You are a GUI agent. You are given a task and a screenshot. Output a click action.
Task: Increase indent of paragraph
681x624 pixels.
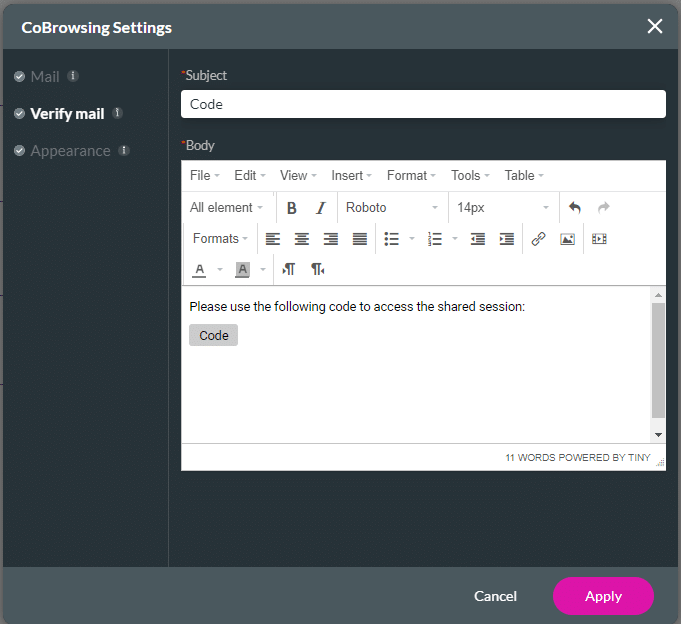507,239
